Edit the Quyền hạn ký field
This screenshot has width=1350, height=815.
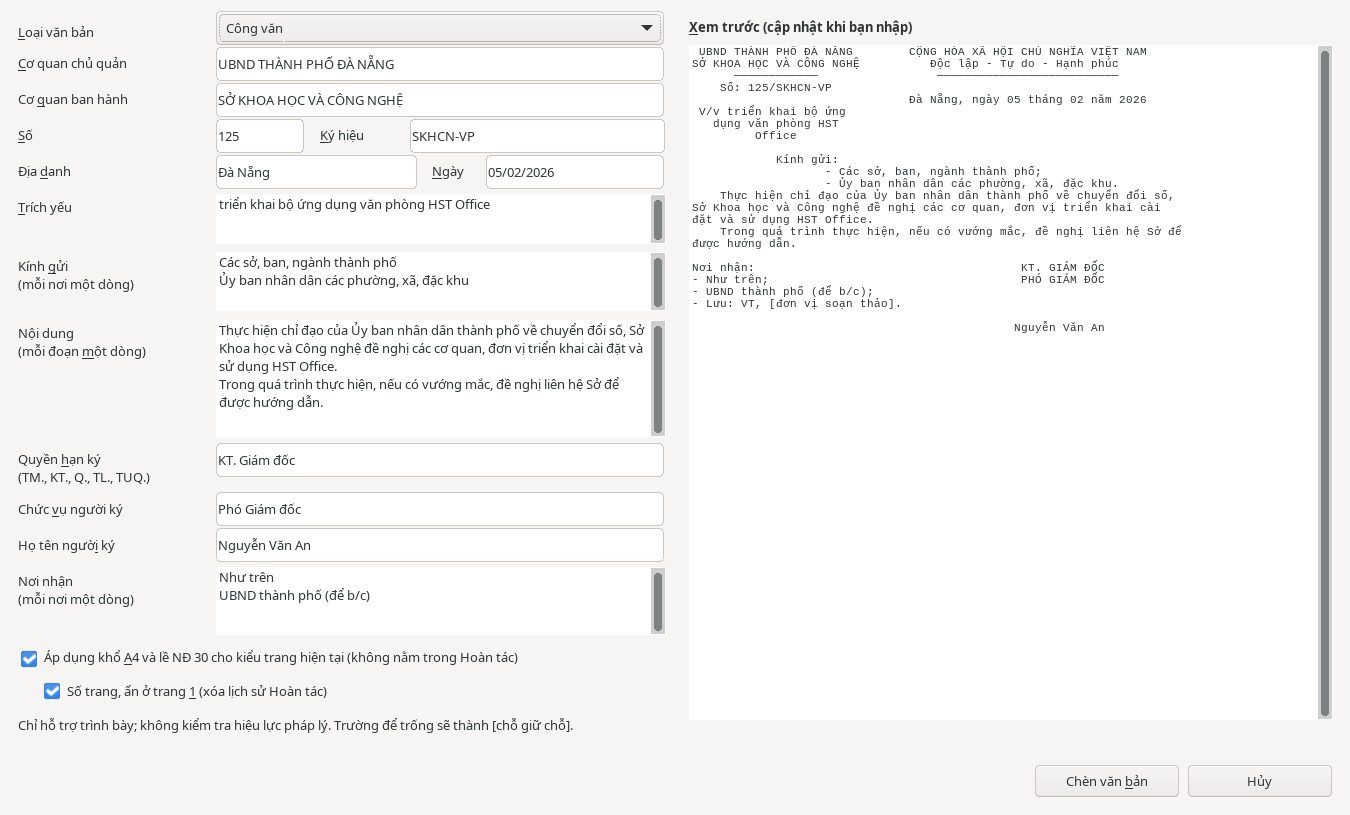point(440,460)
